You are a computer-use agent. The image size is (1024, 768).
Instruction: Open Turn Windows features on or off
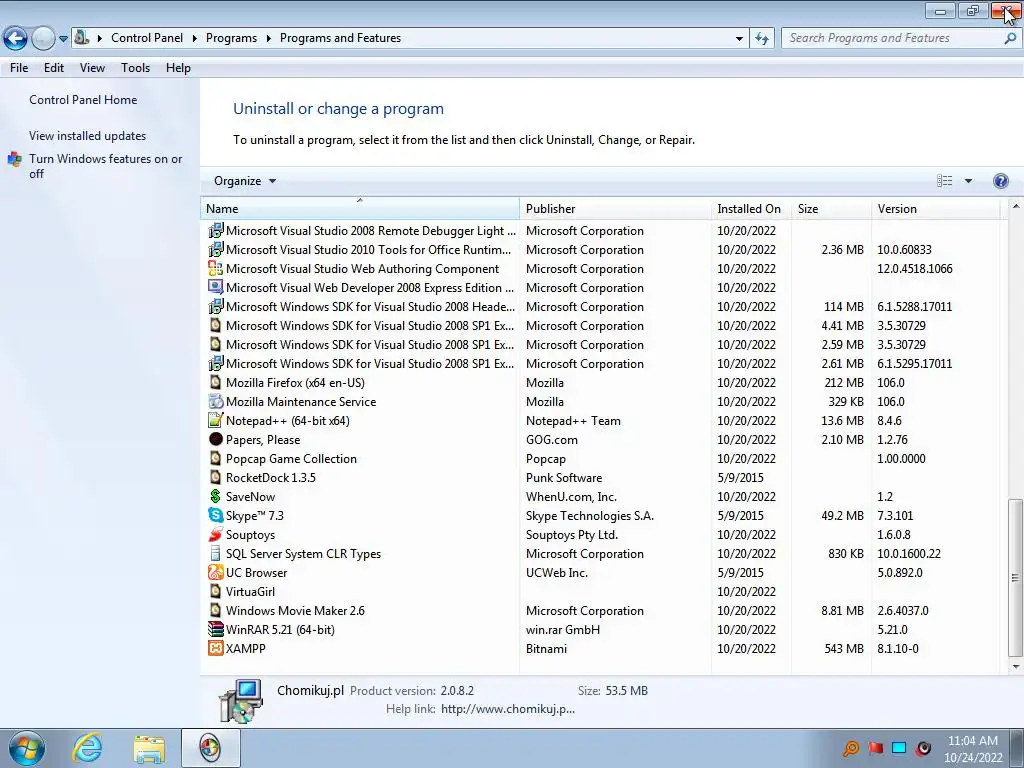(105, 166)
